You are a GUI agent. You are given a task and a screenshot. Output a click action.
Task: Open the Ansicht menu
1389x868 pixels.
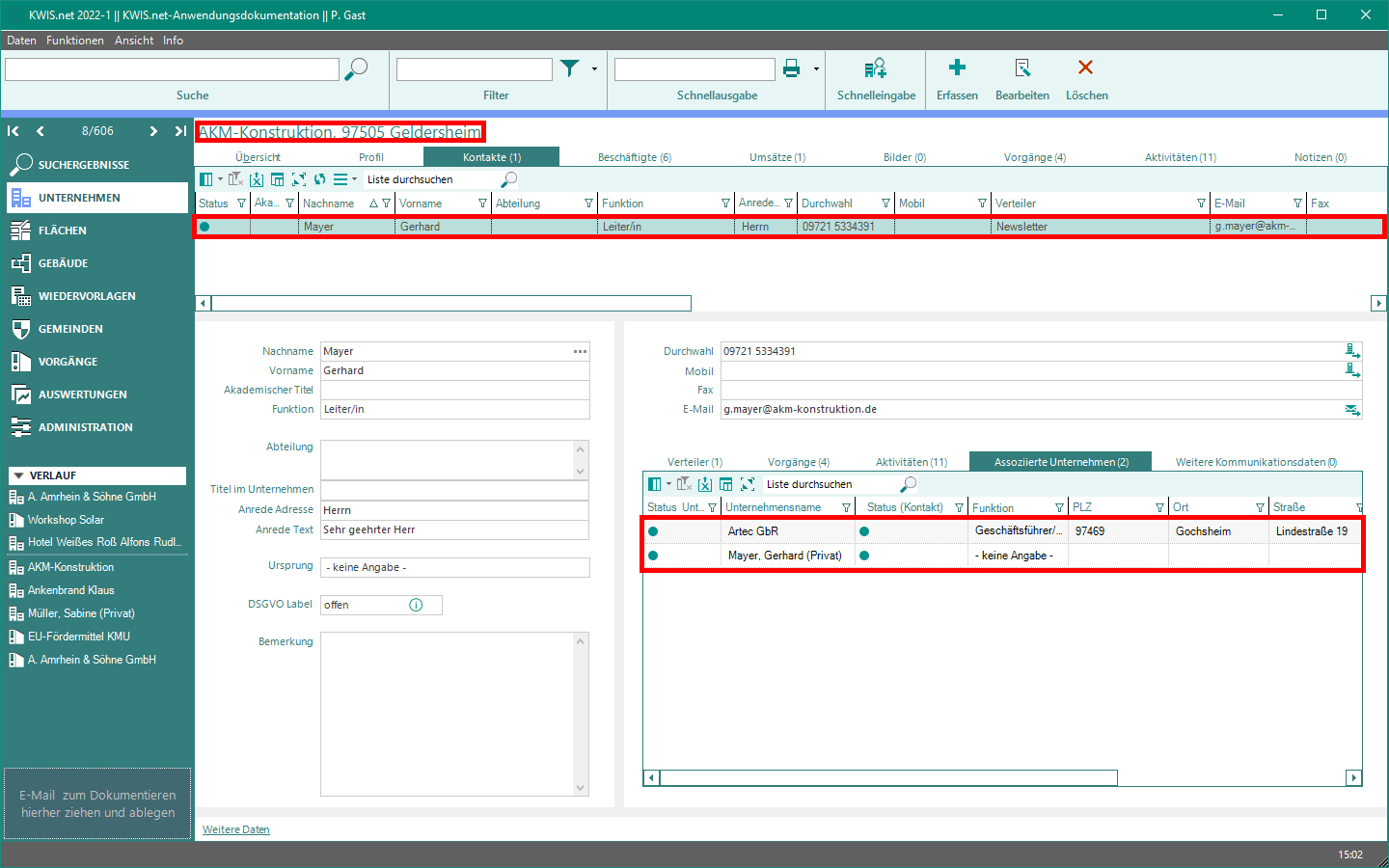coord(134,41)
